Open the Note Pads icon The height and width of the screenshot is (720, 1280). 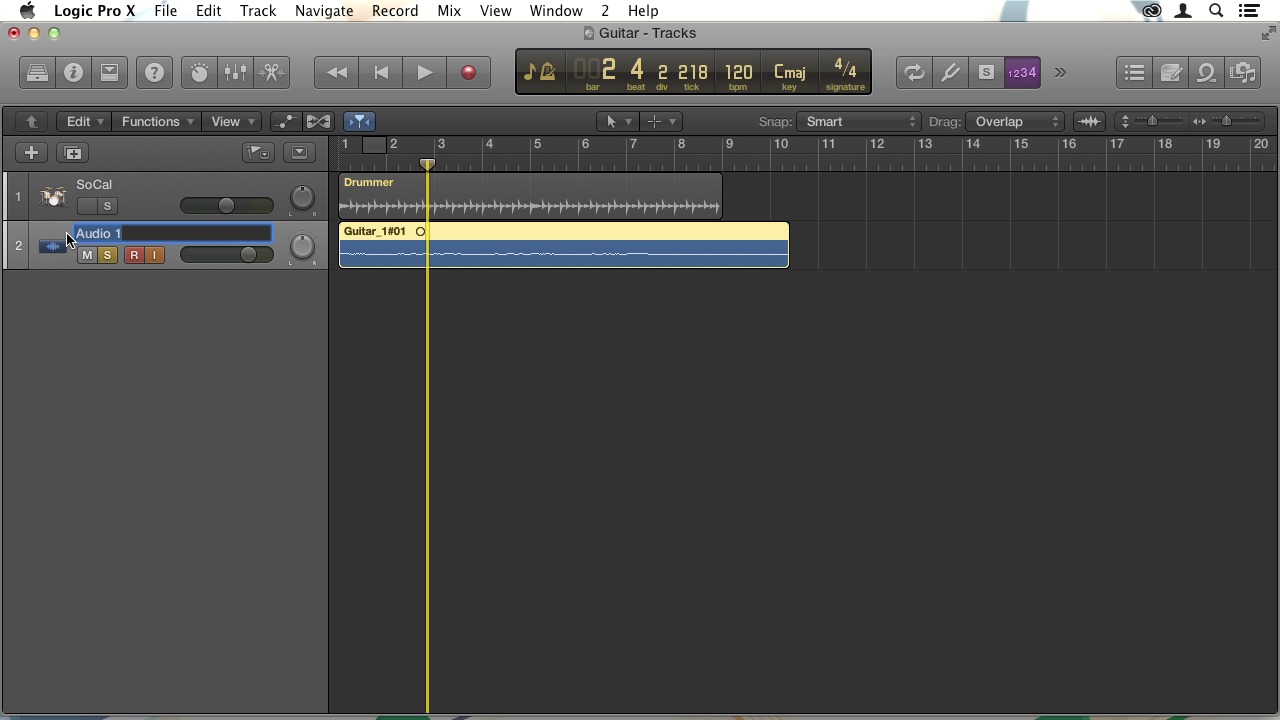coord(1170,73)
